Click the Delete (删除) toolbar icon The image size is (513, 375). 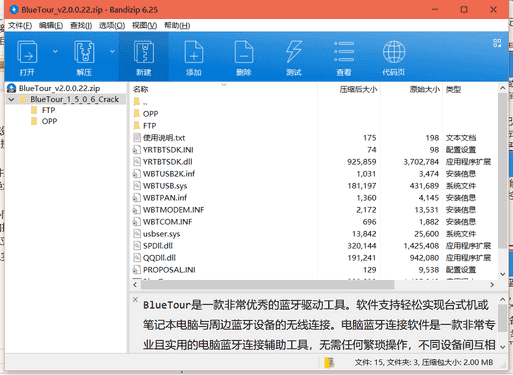[x=244, y=52]
